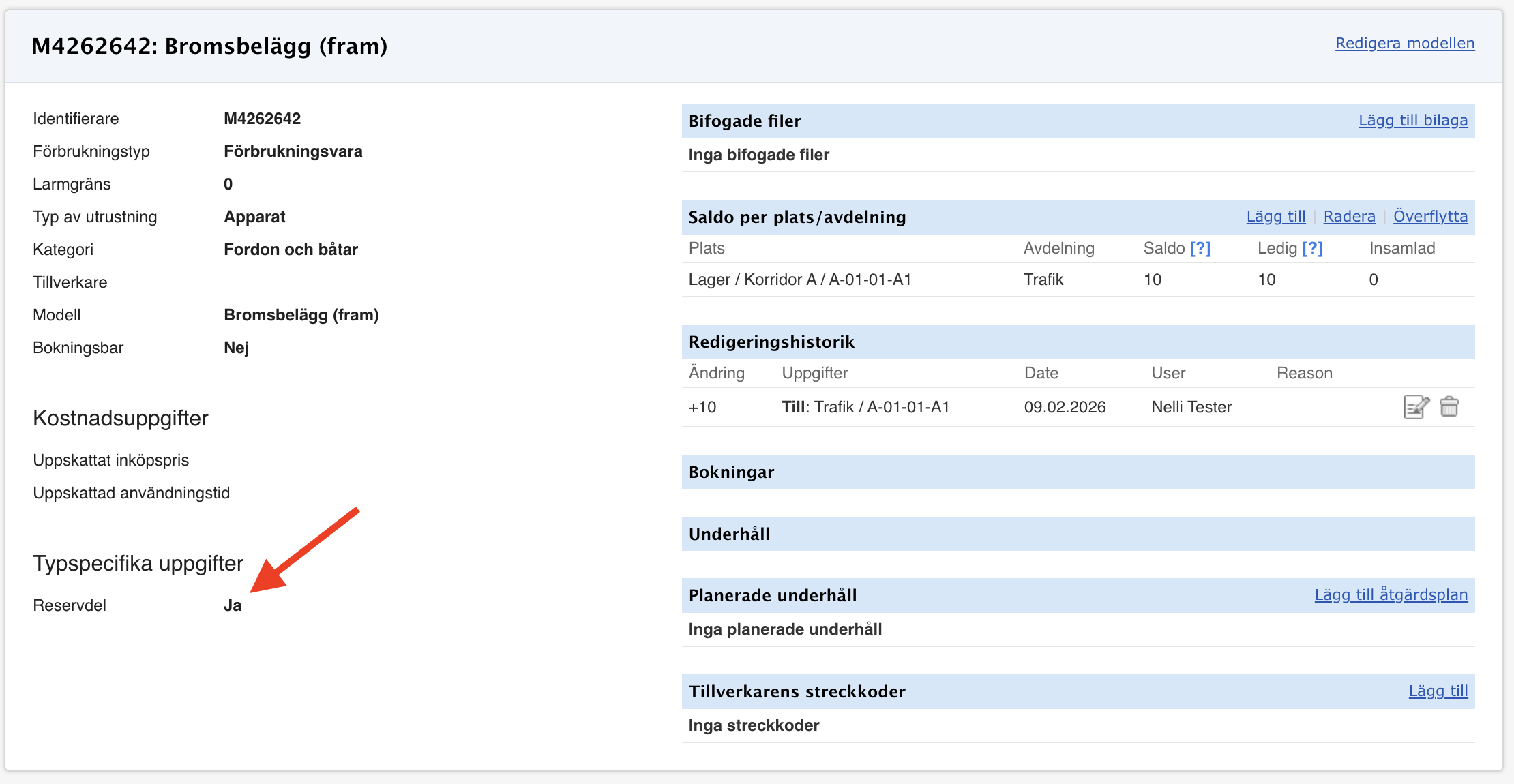This screenshot has height=784, width=1514.
Task: Select the Underhåll section header
Action: tap(729, 534)
